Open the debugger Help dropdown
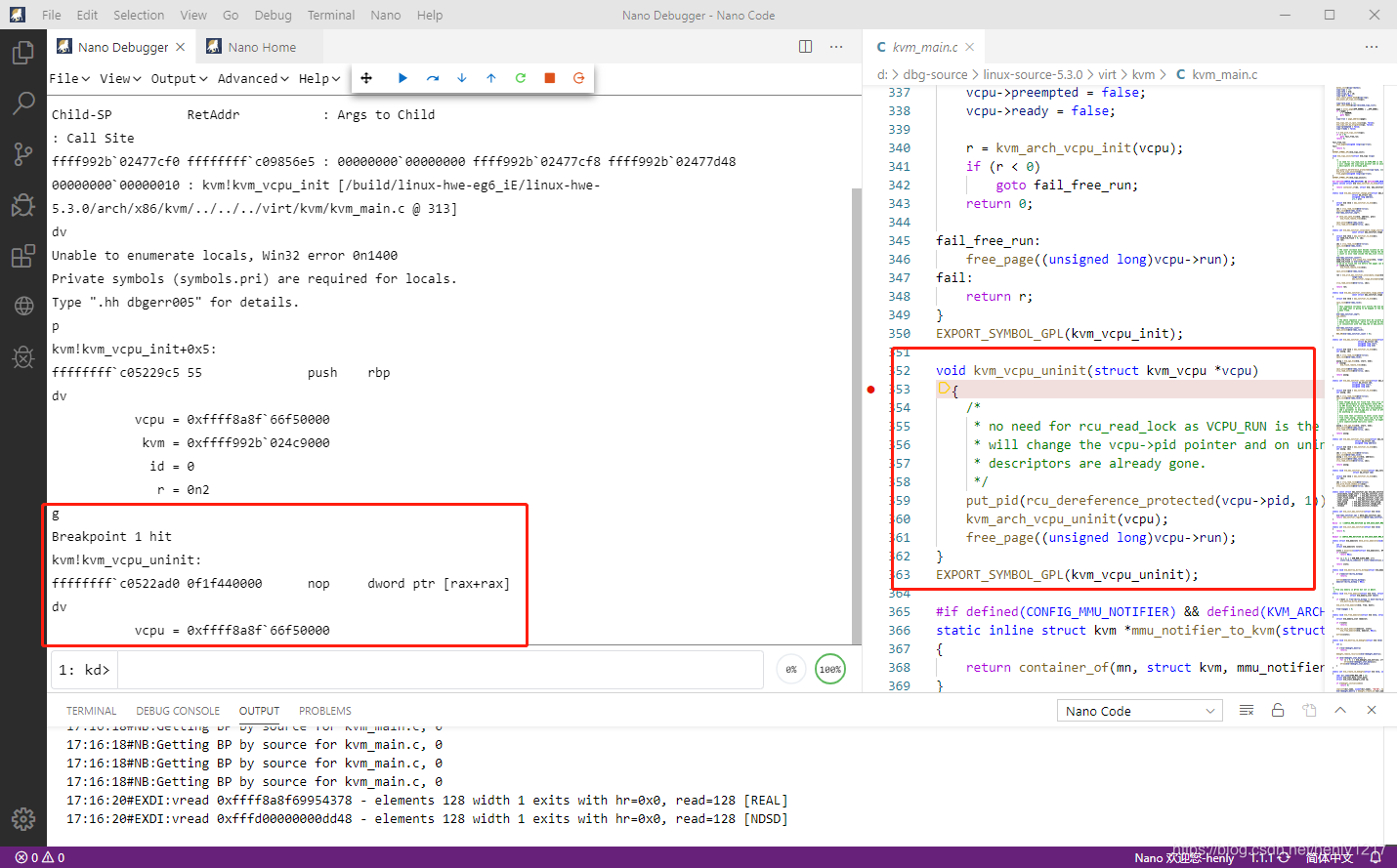Image resolution: width=1397 pixels, height=868 pixels. click(x=319, y=78)
